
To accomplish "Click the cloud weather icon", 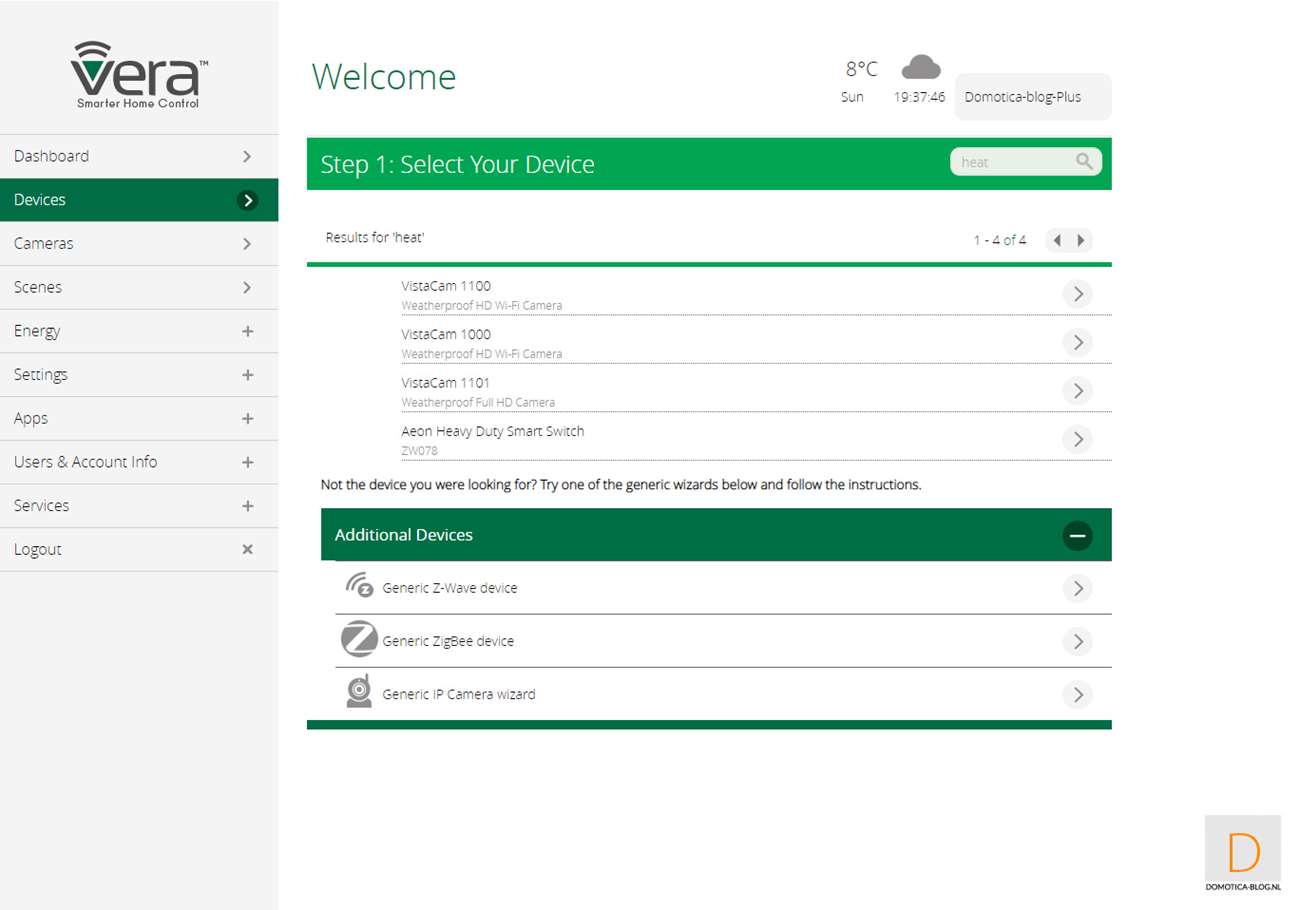I will 920,67.
